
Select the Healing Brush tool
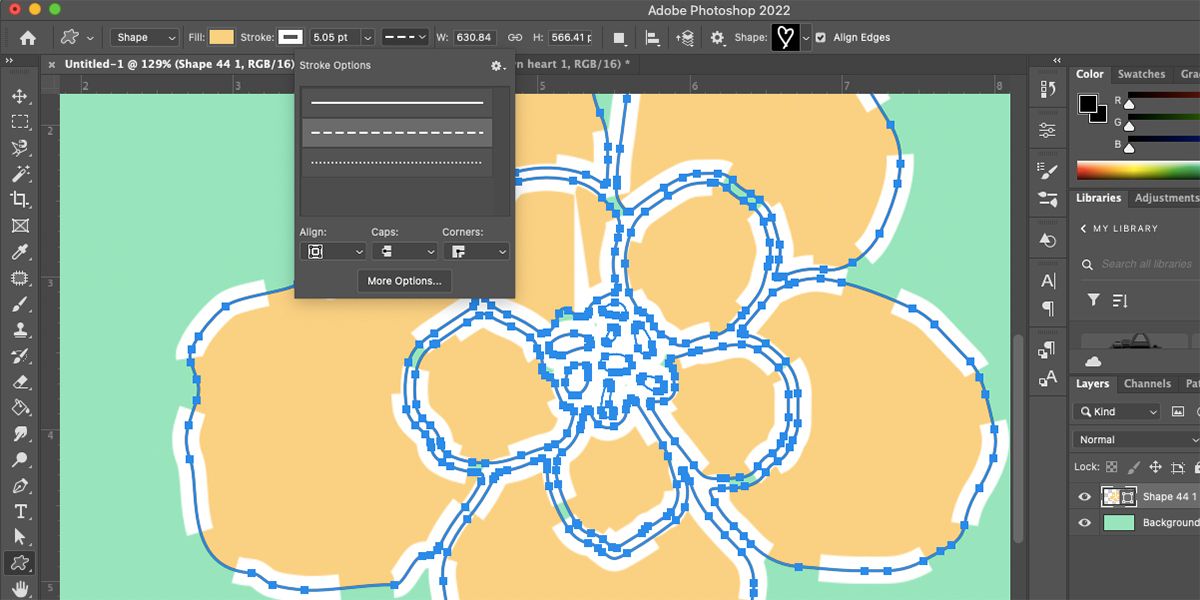tap(20, 278)
